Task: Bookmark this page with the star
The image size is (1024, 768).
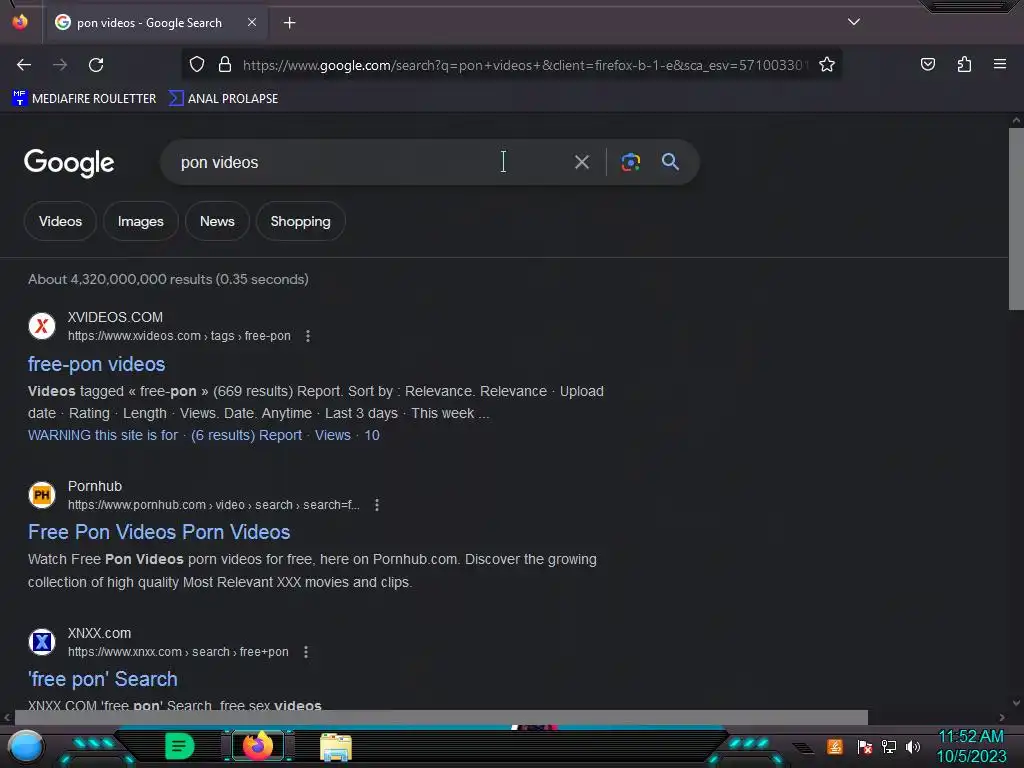Action: 827,65
